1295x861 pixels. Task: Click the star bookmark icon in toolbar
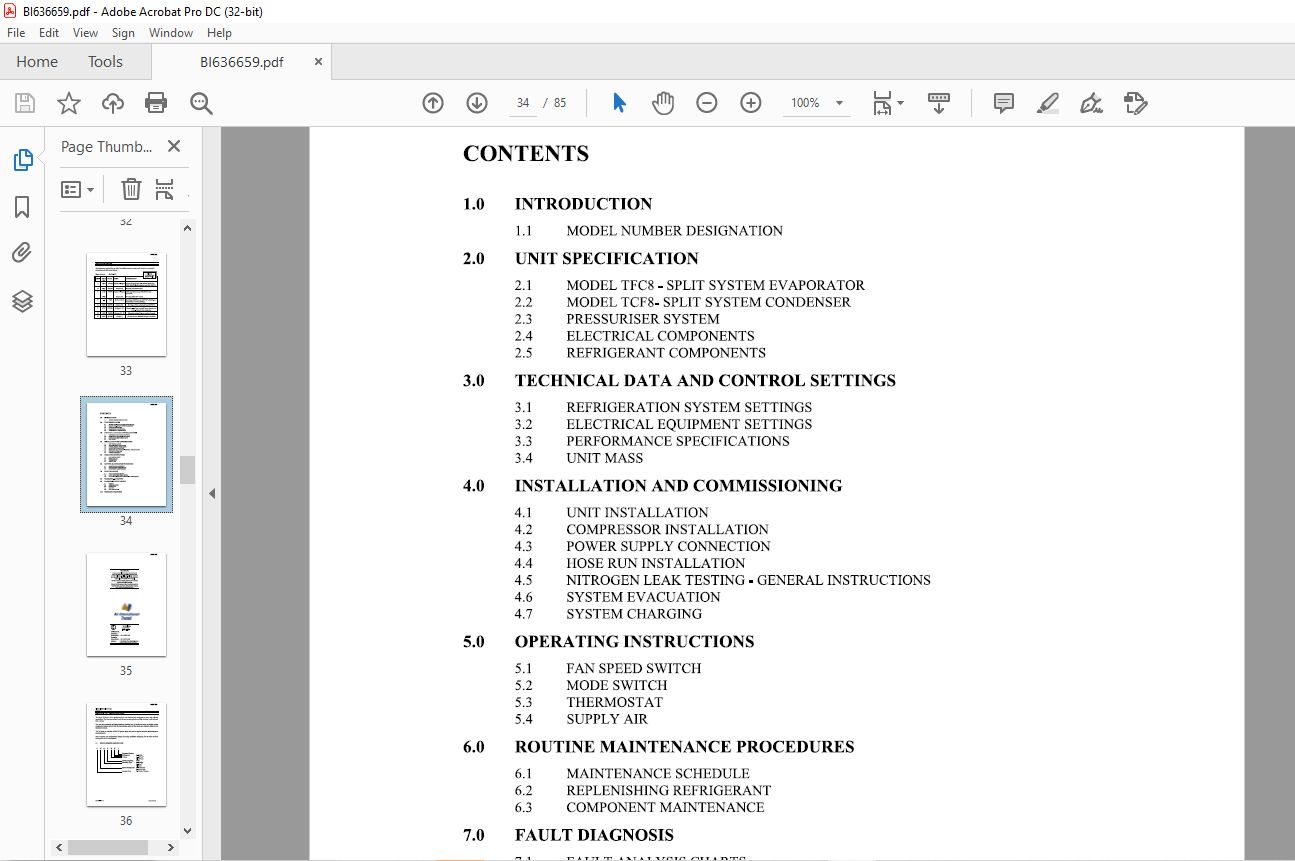pos(68,103)
